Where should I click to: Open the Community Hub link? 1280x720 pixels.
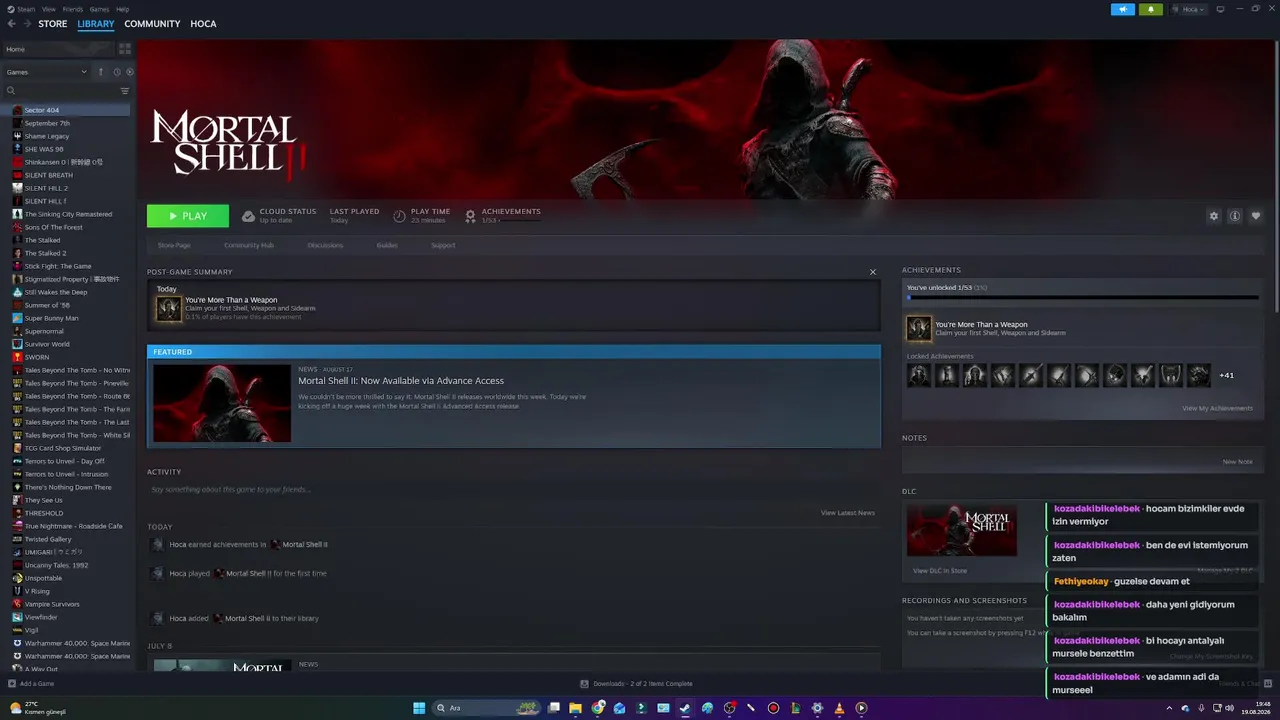pos(249,245)
